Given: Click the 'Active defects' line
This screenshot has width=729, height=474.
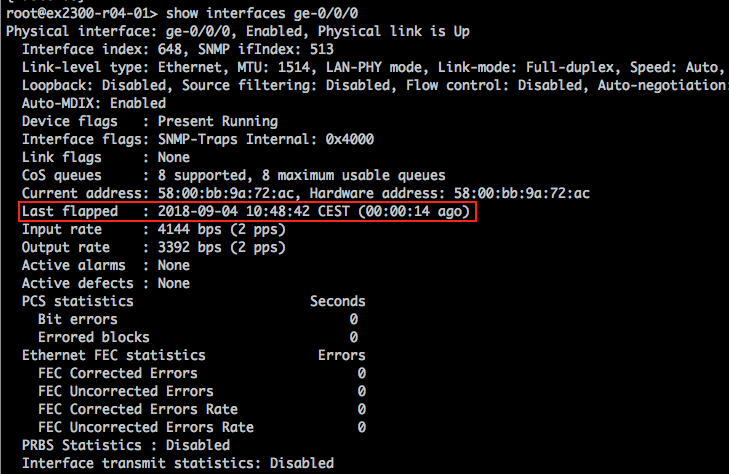Looking at the screenshot, I should coord(105,283).
